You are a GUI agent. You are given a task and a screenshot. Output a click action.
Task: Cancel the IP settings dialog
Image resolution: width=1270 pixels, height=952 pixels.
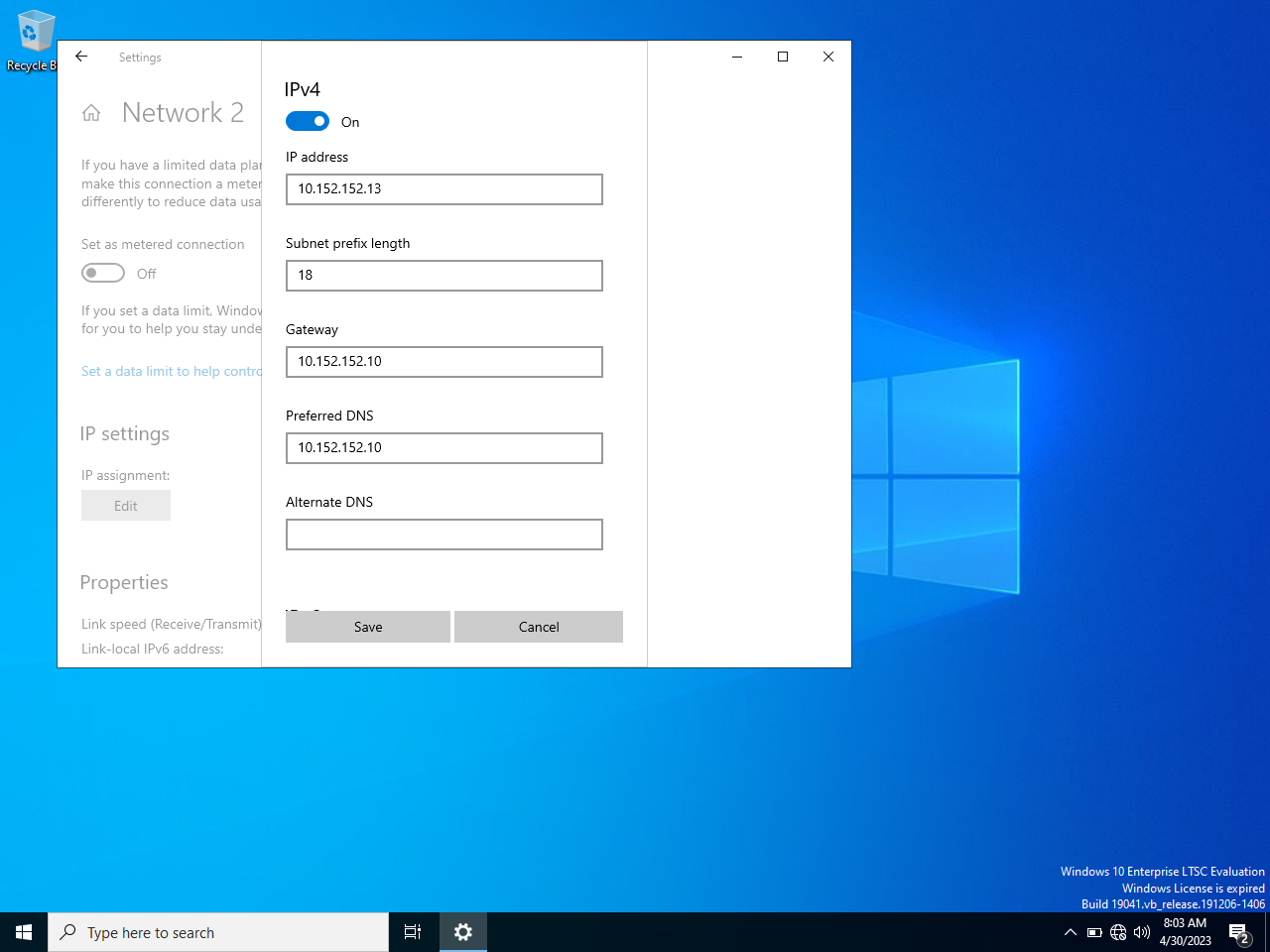(539, 627)
